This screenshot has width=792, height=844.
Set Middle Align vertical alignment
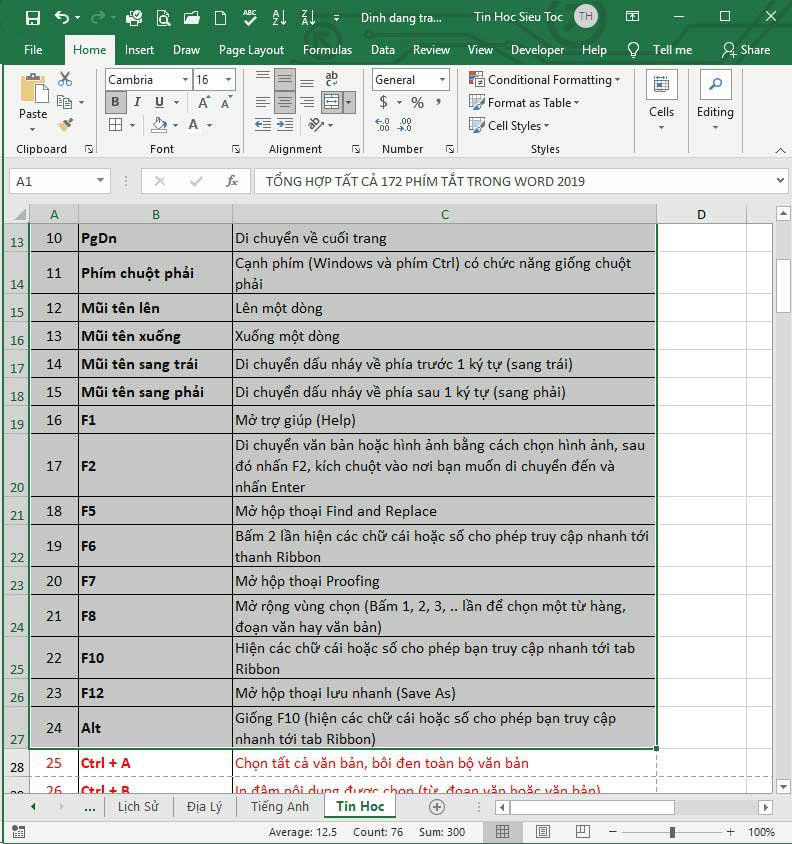pos(285,79)
